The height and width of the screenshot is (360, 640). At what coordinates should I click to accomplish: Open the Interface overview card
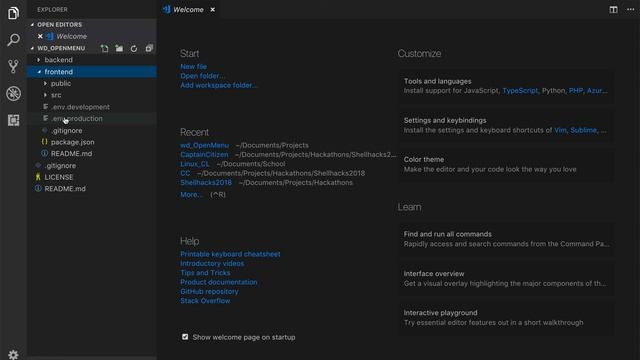tap(506, 279)
